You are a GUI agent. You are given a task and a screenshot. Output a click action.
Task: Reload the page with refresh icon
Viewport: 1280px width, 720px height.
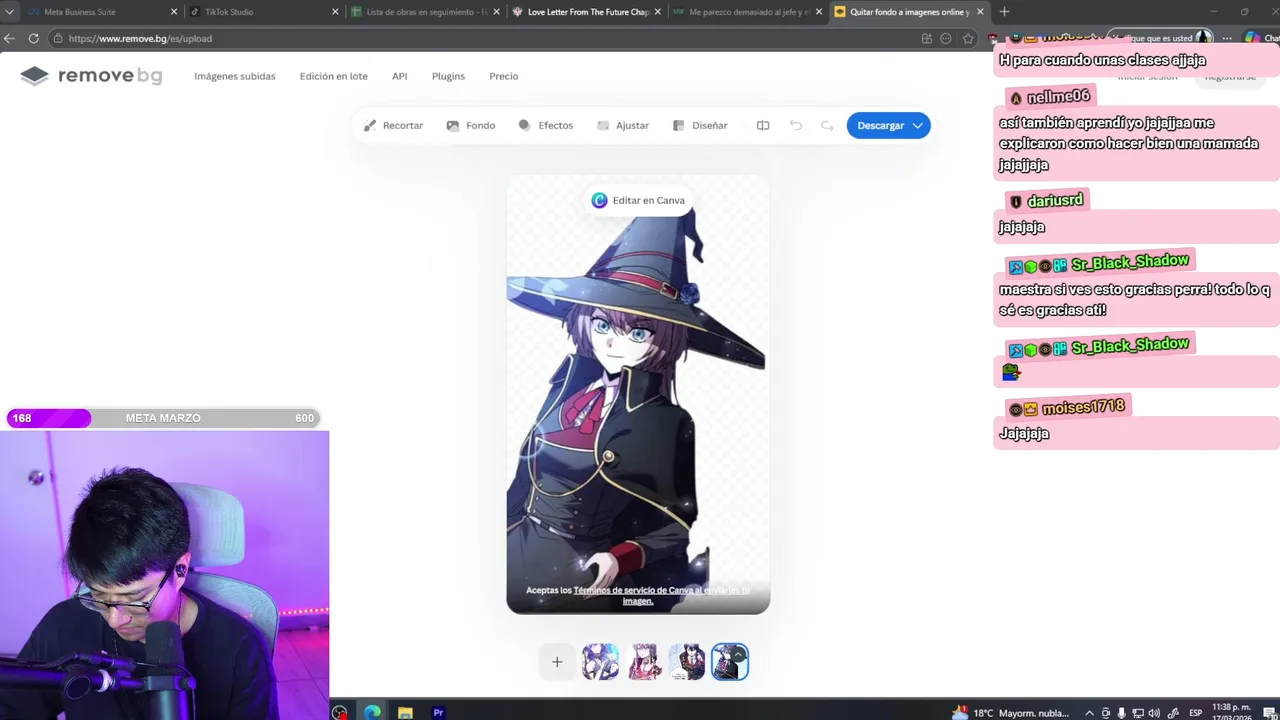[33, 38]
